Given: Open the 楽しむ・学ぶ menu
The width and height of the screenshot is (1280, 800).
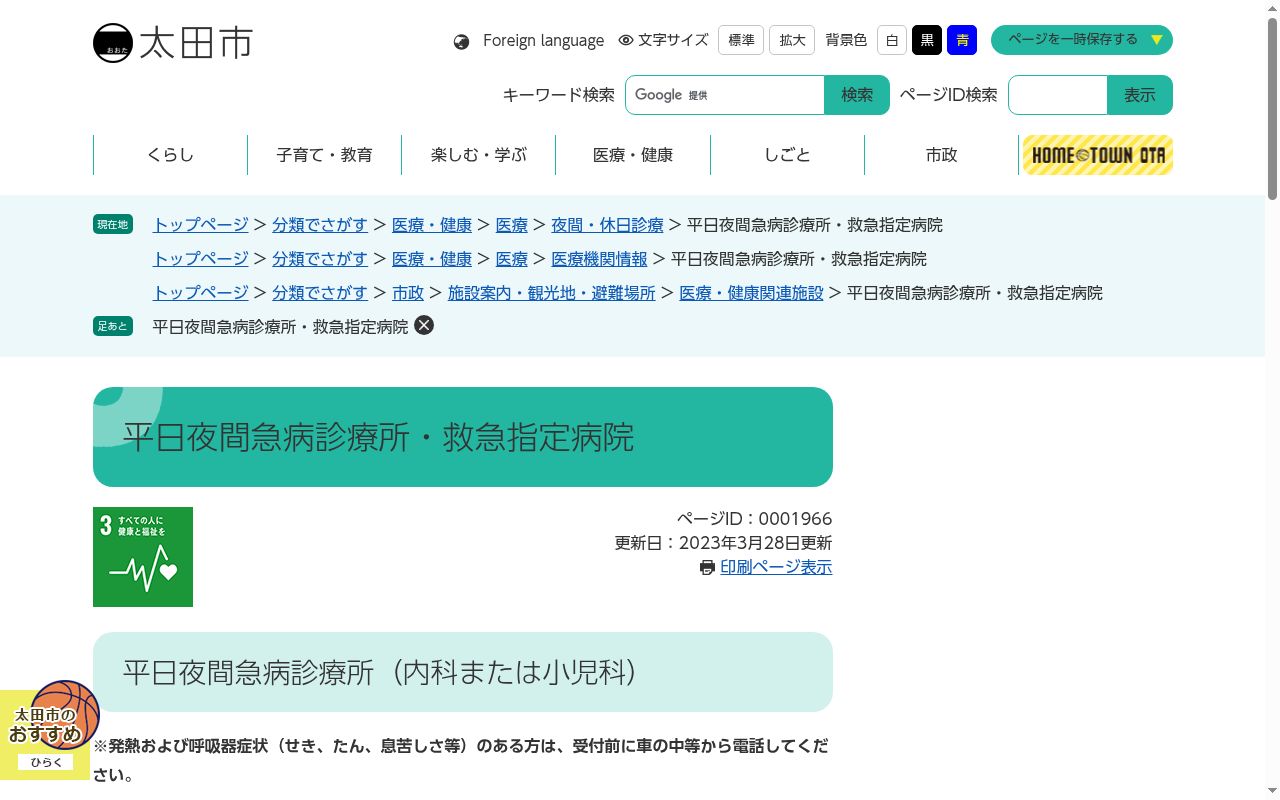Looking at the screenshot, I should 479,155.
